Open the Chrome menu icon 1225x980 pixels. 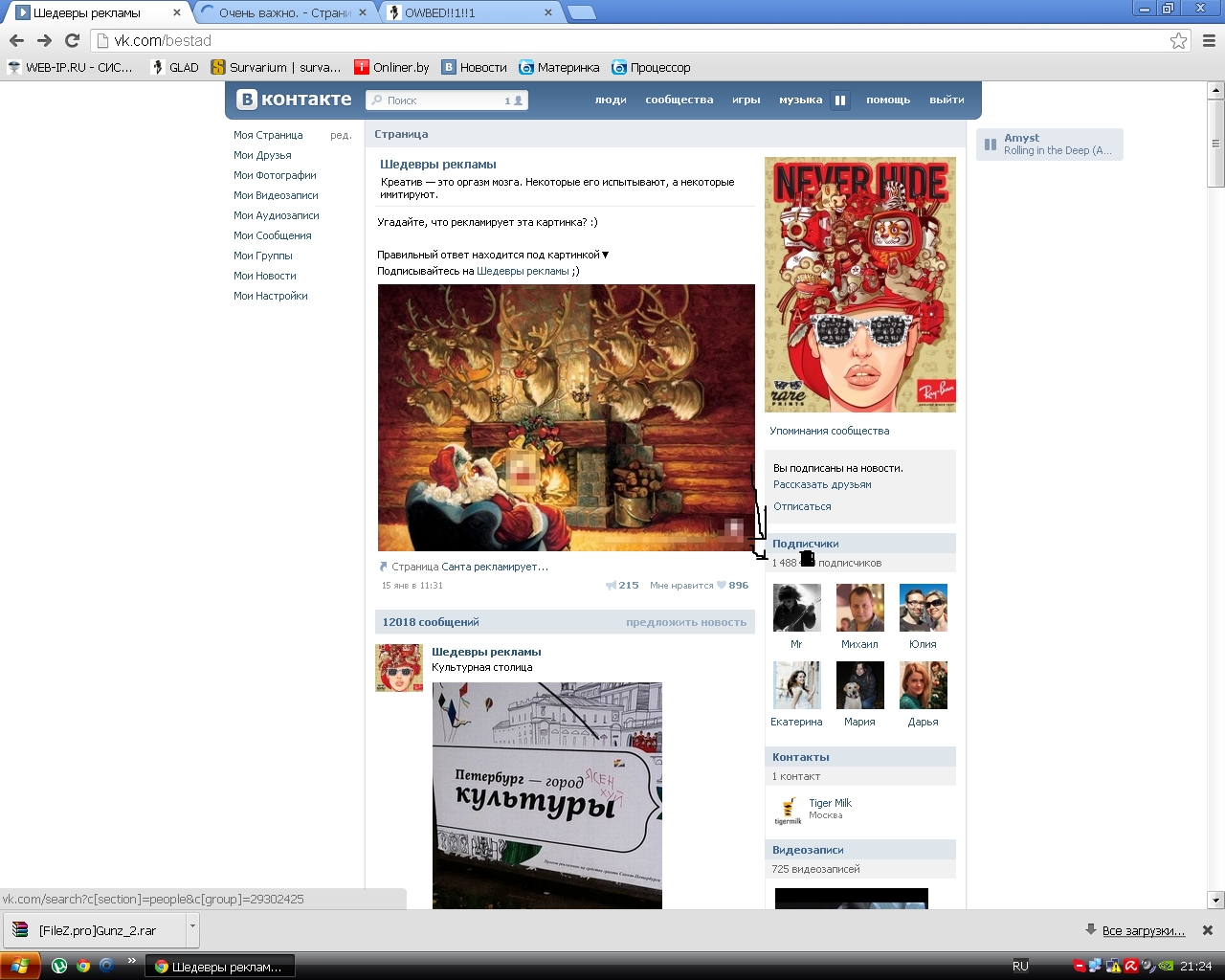click(x=1209, y=40)
